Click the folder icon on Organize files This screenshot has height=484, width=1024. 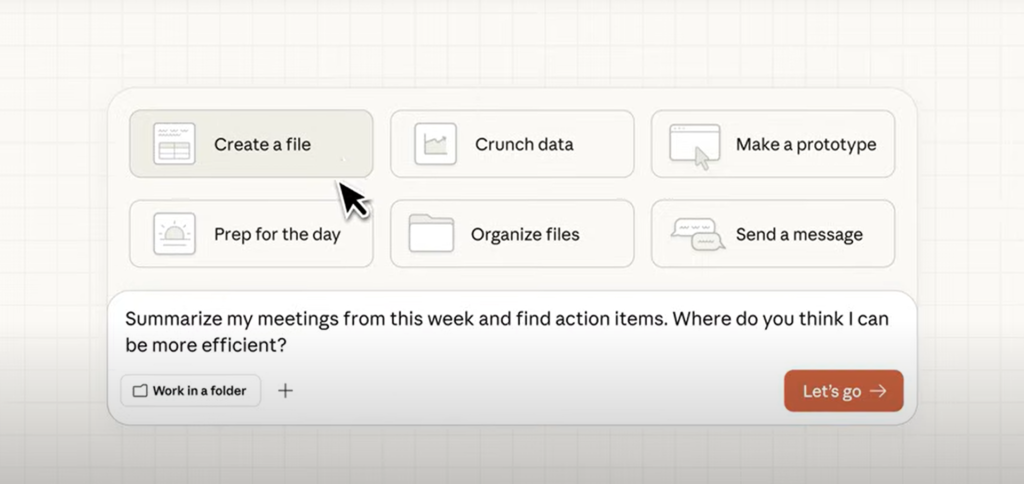[x=431, y=234]
